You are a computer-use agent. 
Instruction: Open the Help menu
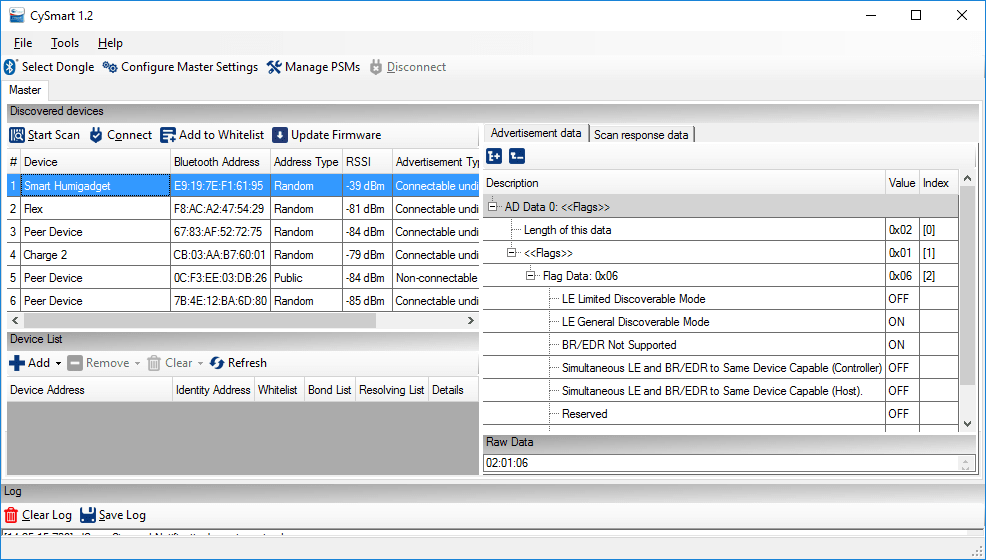110,43
